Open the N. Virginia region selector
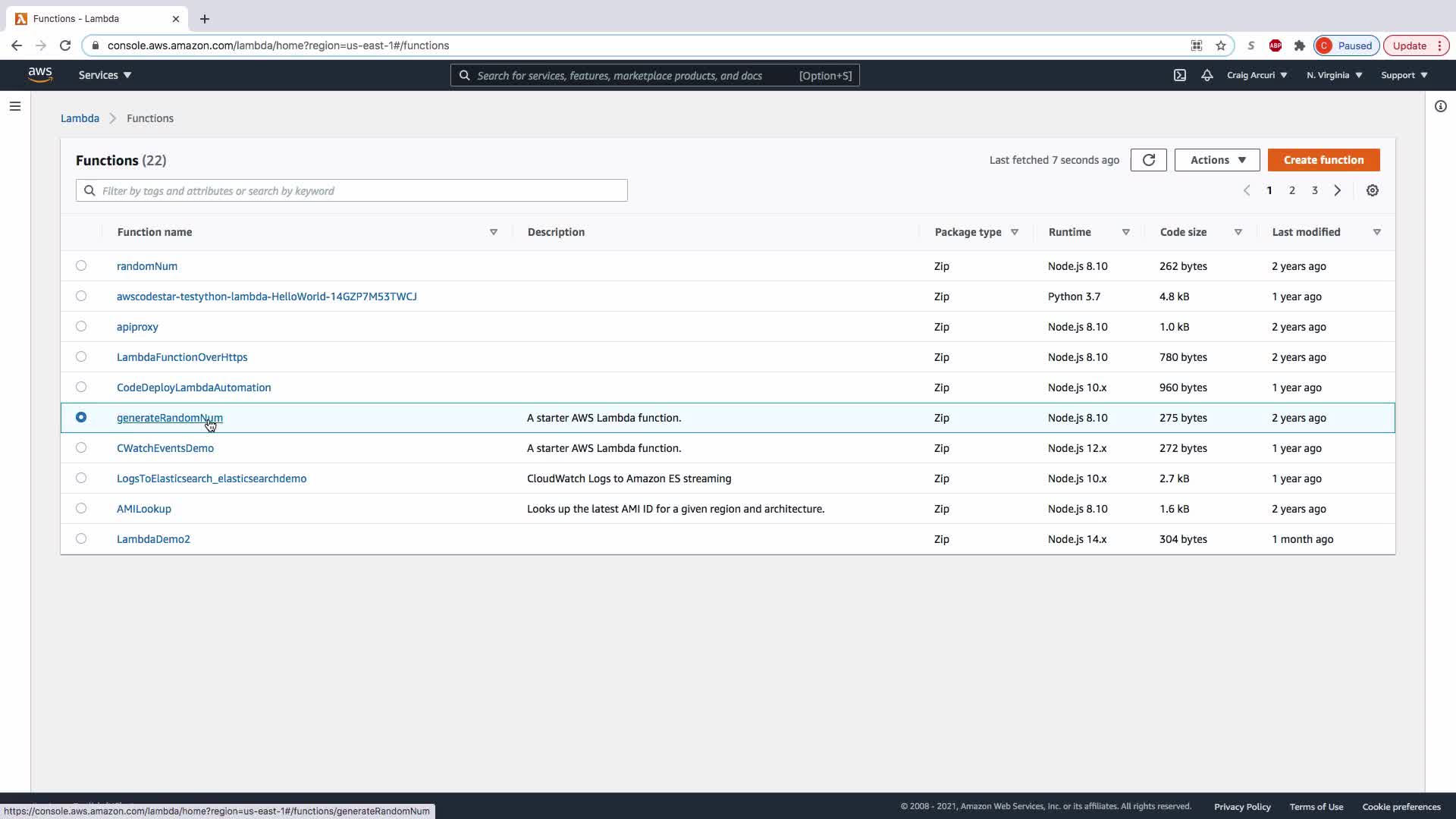1456x819 pixels. (x=1334, y=75)
